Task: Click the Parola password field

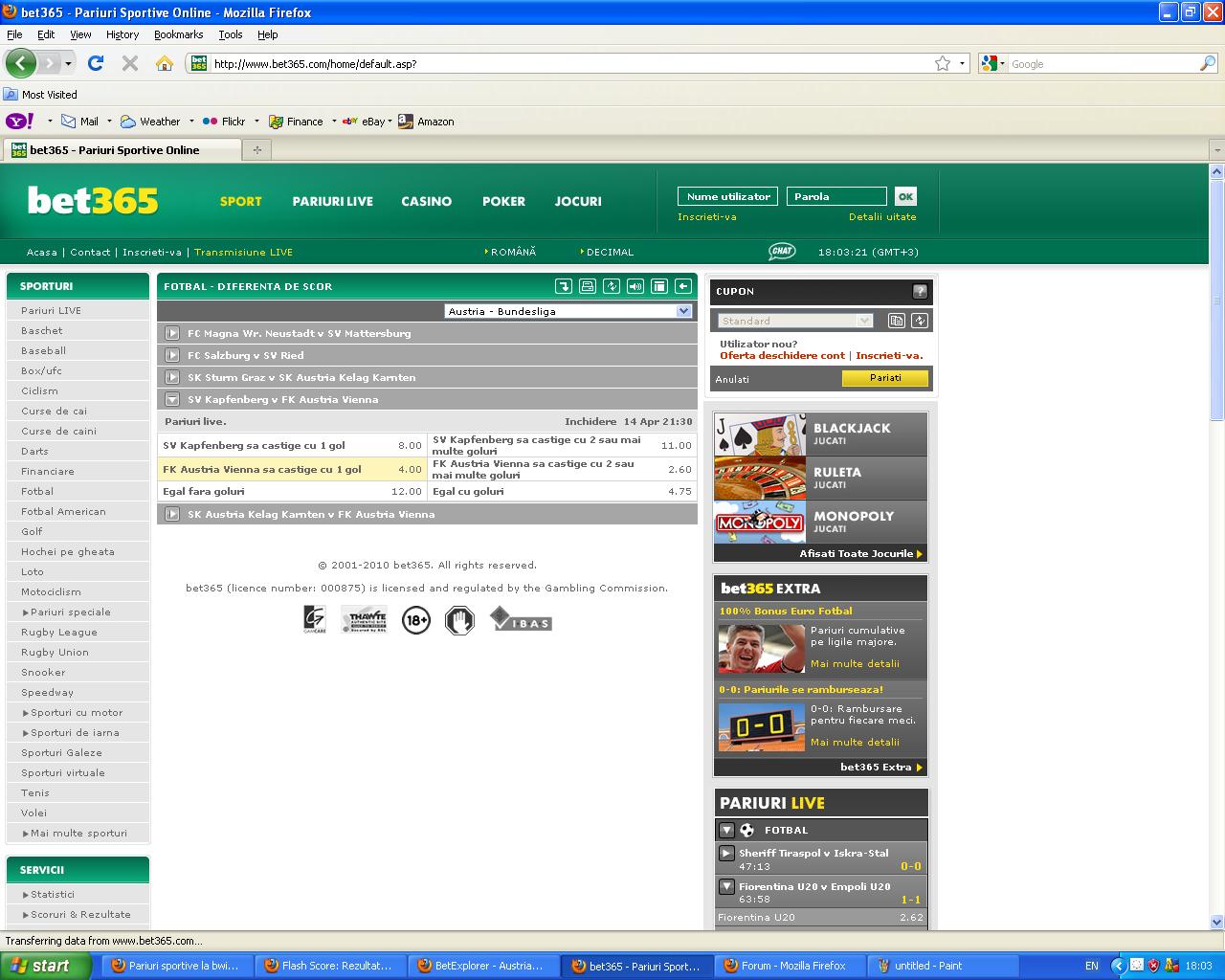Action: tap(836, 196)
